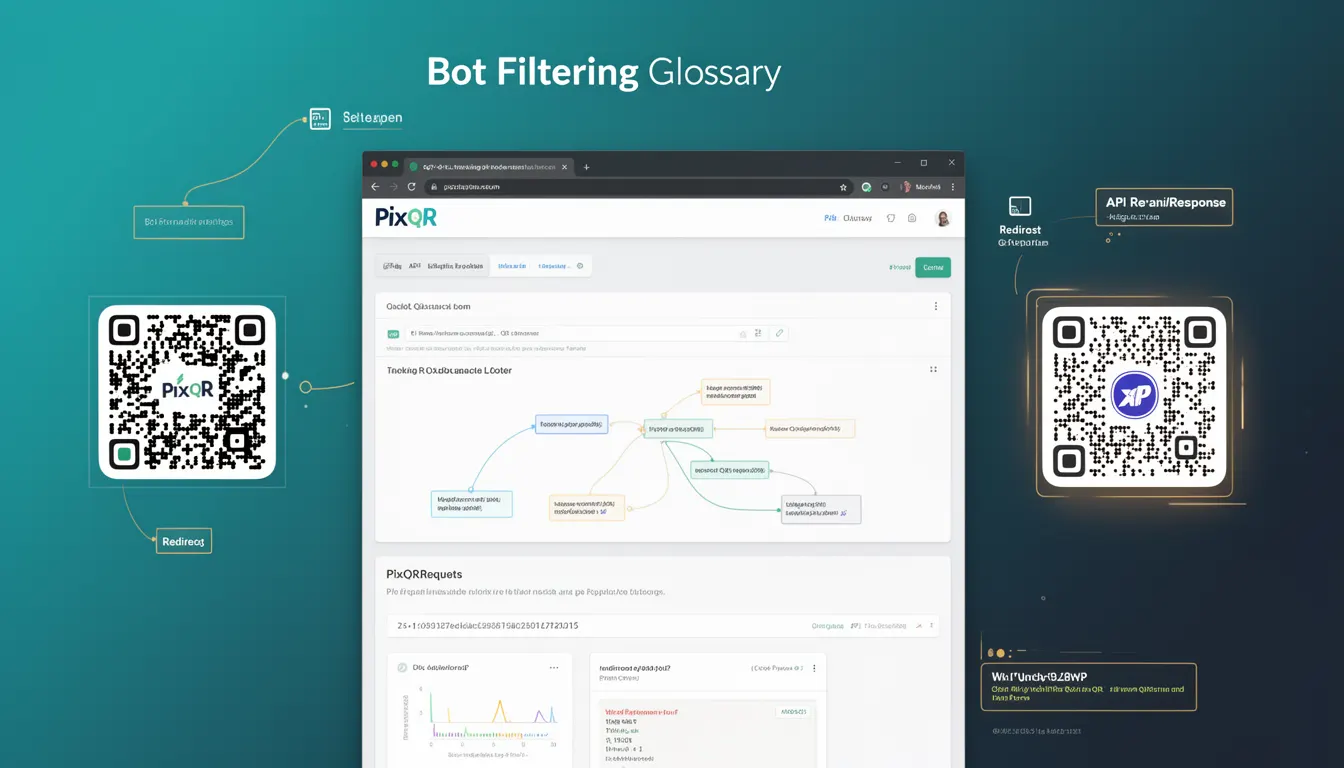Click the right QR code with XP logo
The width and height of the screenshot is (1344, 768).
[x=1134, y=397]
